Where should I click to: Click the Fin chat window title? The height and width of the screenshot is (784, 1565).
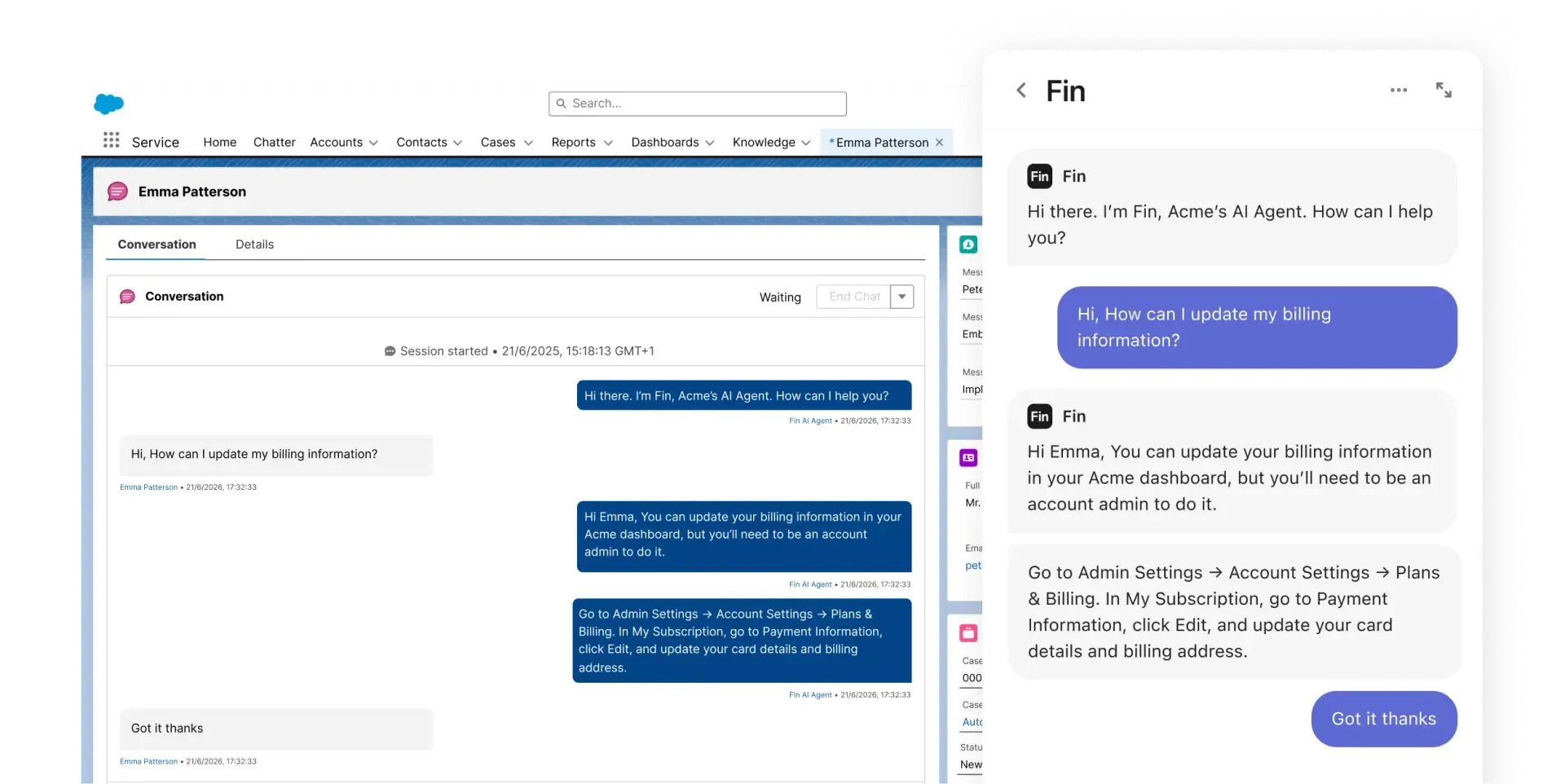coord(1065,91)
